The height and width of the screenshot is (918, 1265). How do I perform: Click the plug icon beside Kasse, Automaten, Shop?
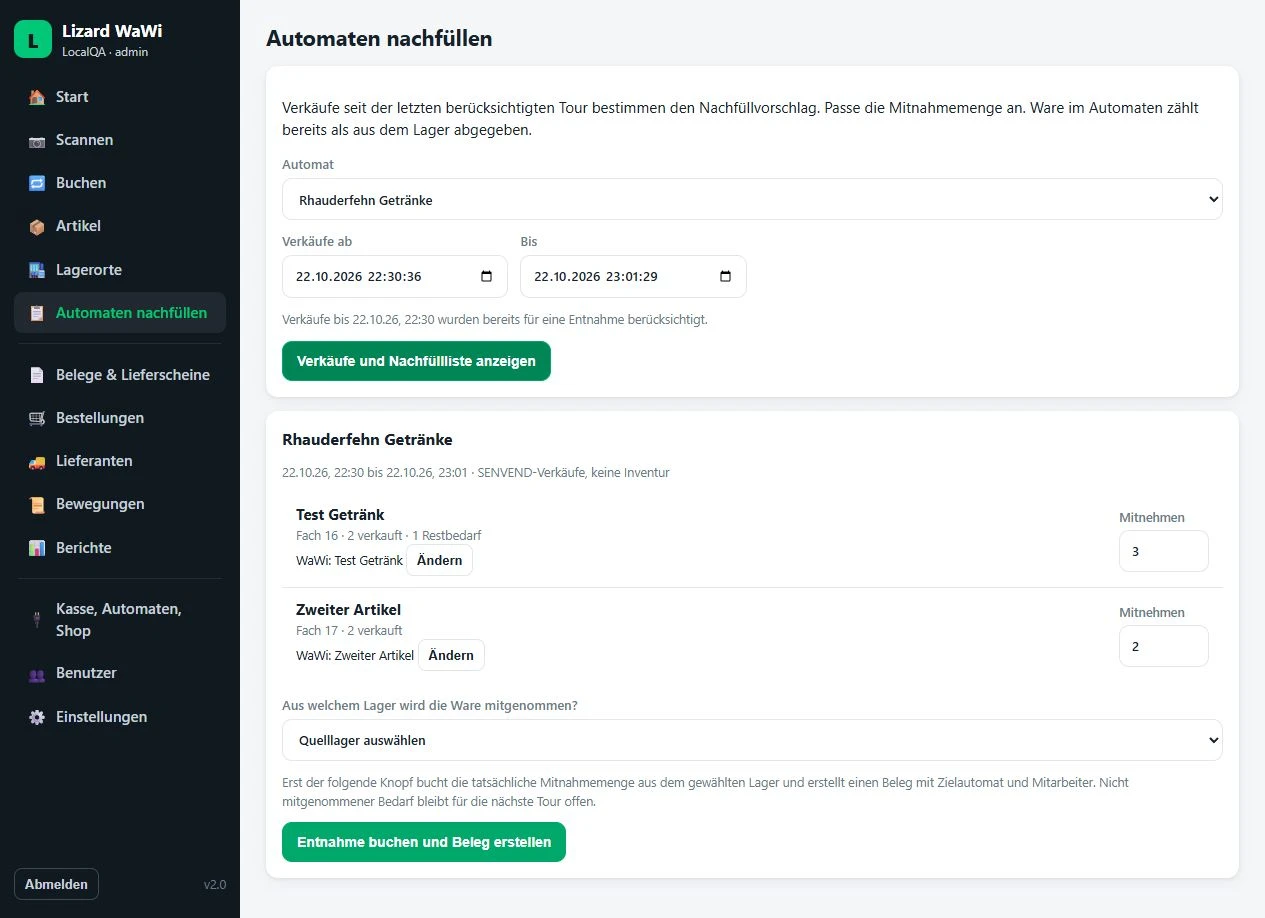tap(37, 620)
